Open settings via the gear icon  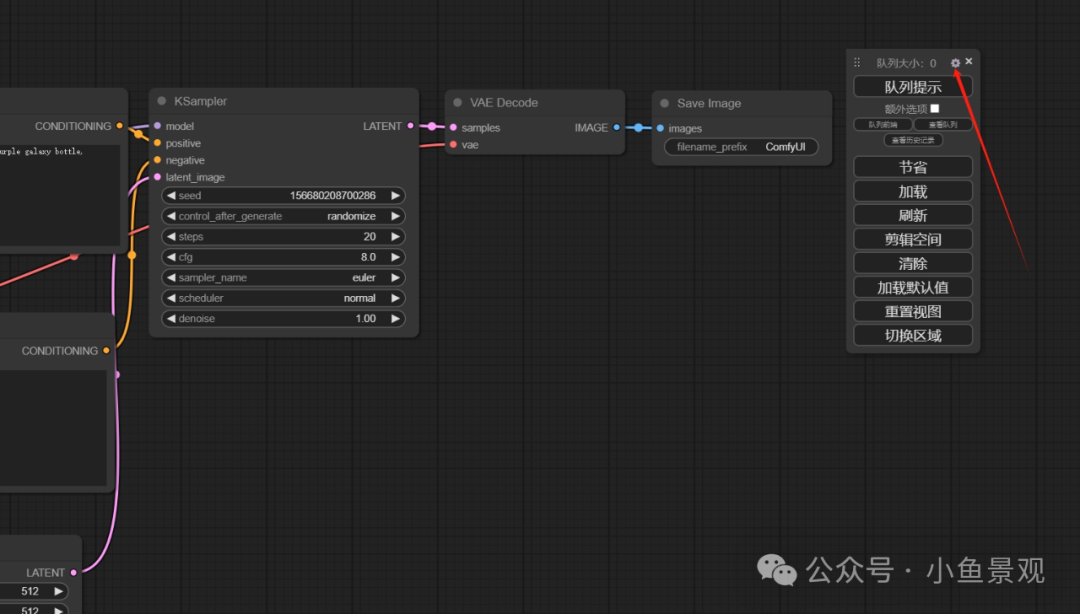955,63
